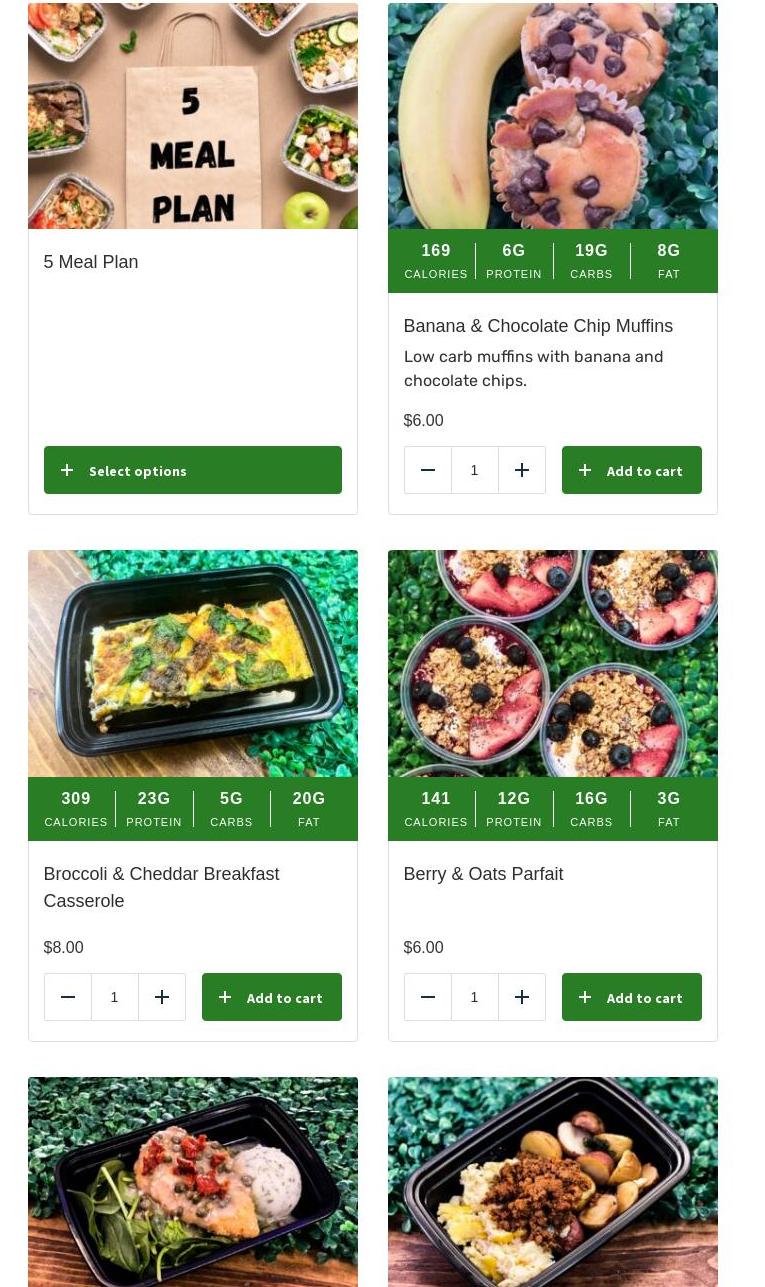Viewport: 765px width, 1287px height.
Task: Decrease Broccoli & Cheddar Casserole quantity
Action: (x=68, y=997)
